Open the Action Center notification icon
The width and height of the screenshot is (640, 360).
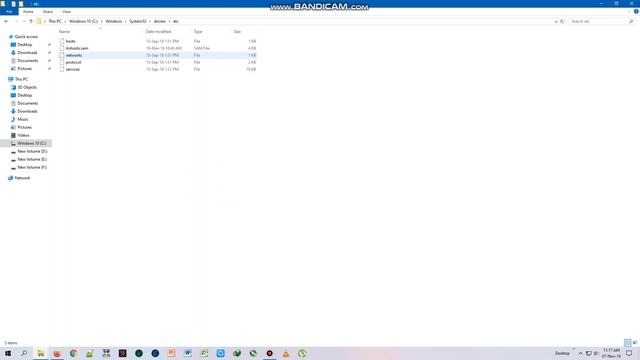point(629,353)
